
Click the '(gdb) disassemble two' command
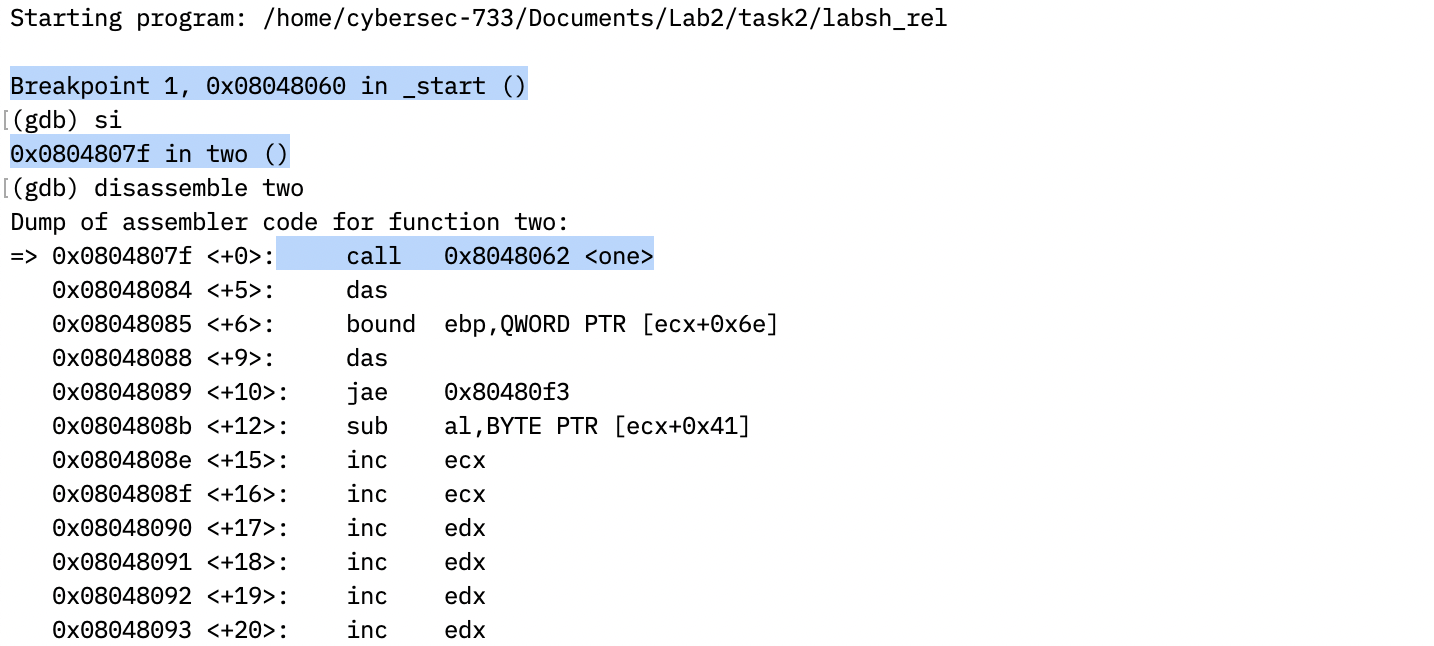[157, 188]
